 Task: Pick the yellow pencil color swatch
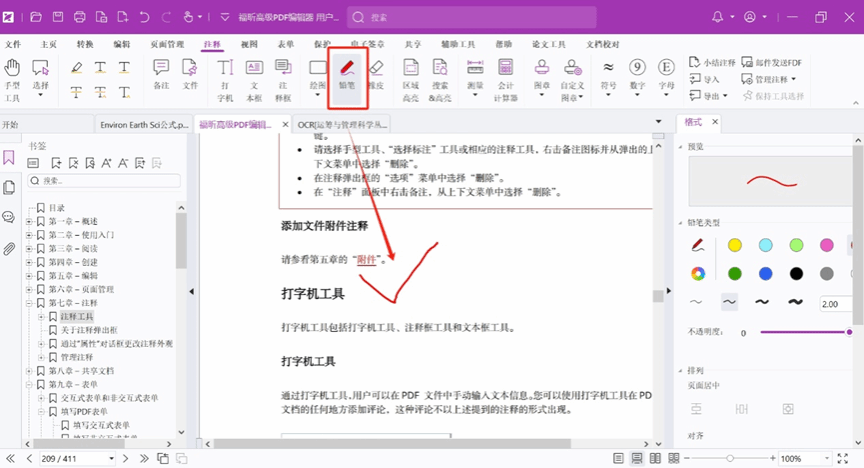(735, 245)
